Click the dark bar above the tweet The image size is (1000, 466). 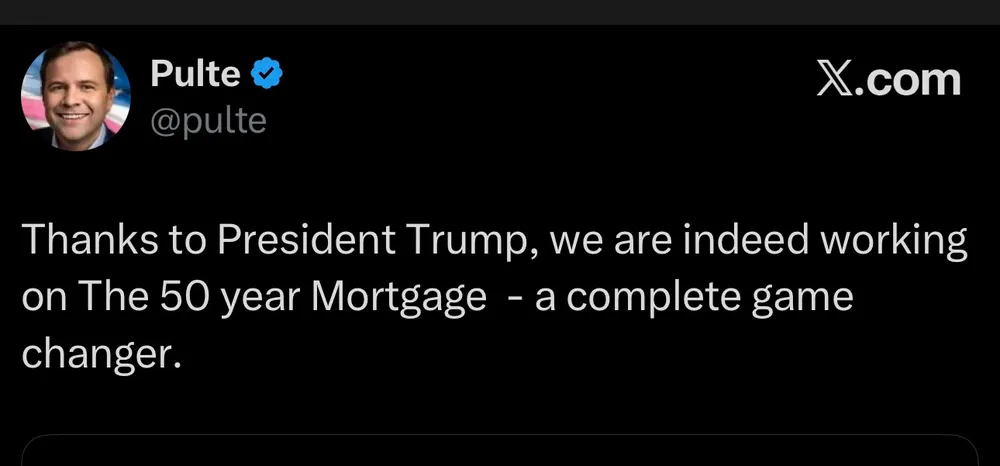tap(500, 12)
